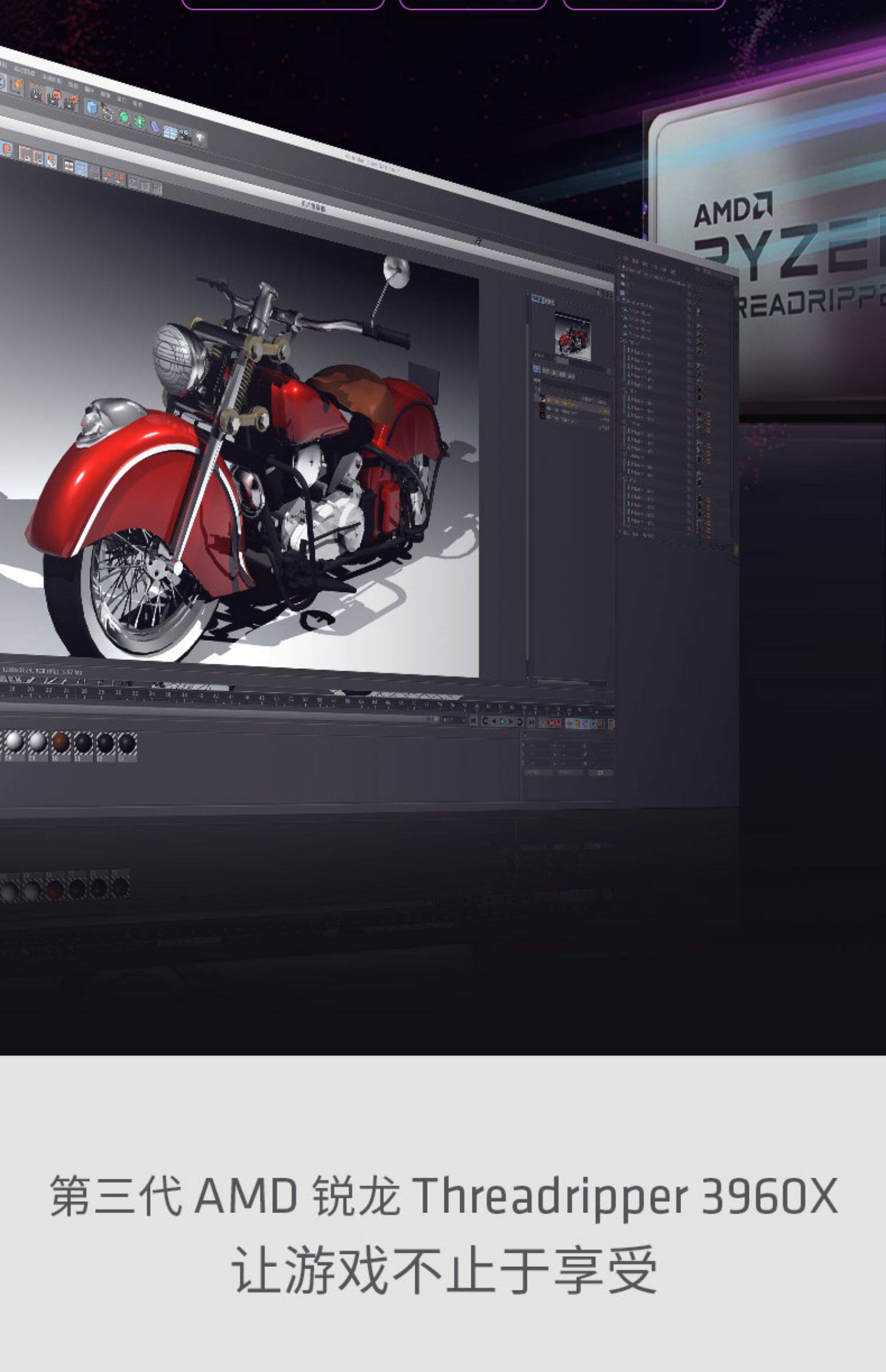
Task: Click the Camera object icon
Action: pos(185,135)
